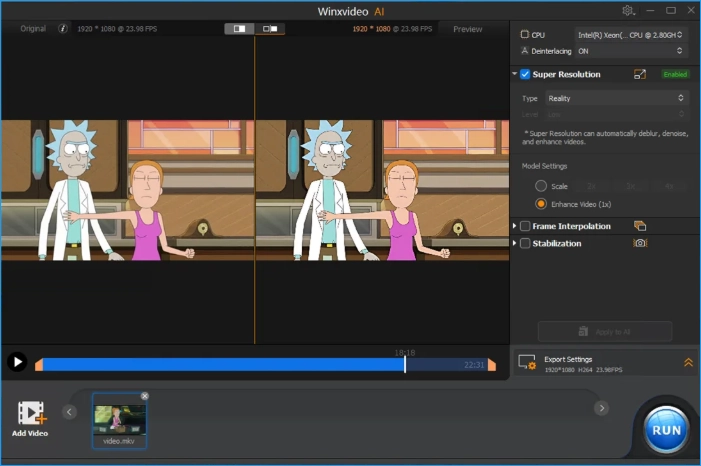Play the video preview
Viewport: 701px width, 466px height.
(x=17, y=362)
